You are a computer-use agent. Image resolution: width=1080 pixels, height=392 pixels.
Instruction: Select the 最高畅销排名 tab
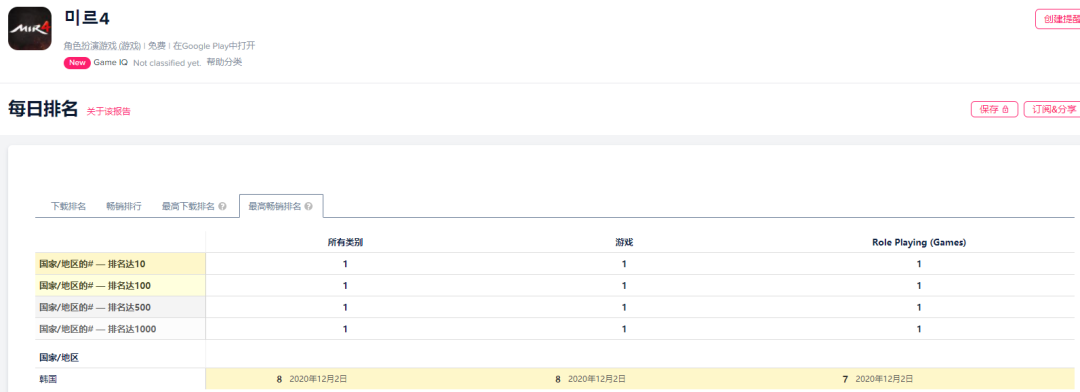click(281, 206)
